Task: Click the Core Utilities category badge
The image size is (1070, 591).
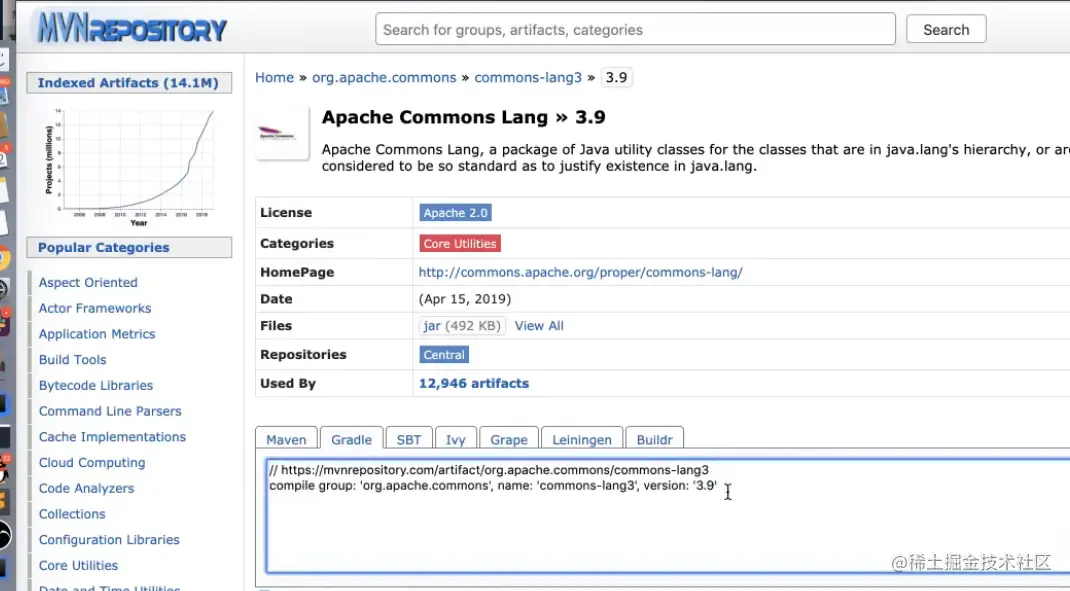Action: pyautogui.click(x=460, y=244)
